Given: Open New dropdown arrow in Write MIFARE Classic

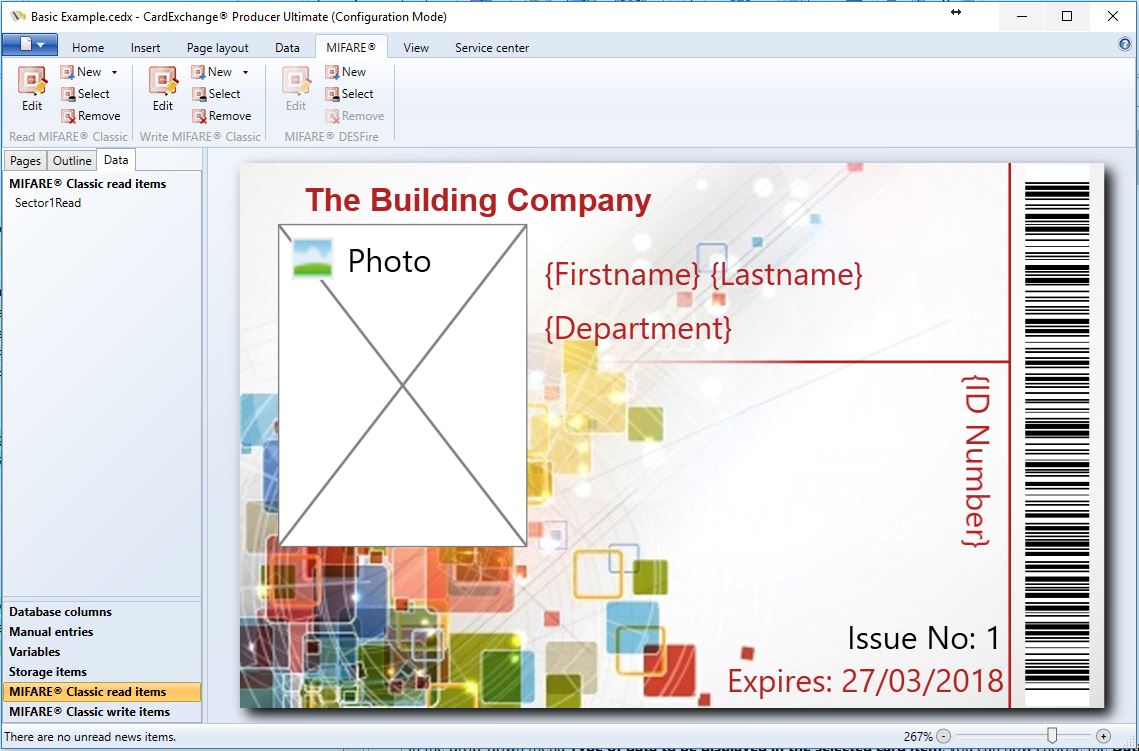Looking at the screenshot, I should click(x=246, y=72).
